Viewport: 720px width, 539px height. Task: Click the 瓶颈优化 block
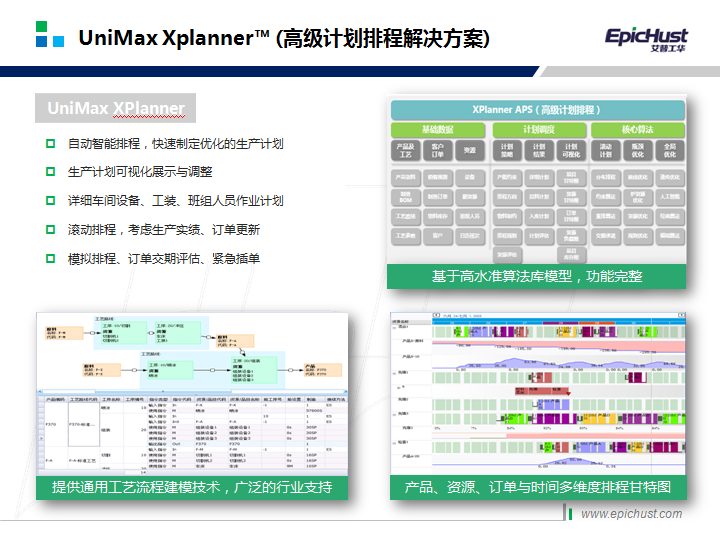[x=638, y=150]
